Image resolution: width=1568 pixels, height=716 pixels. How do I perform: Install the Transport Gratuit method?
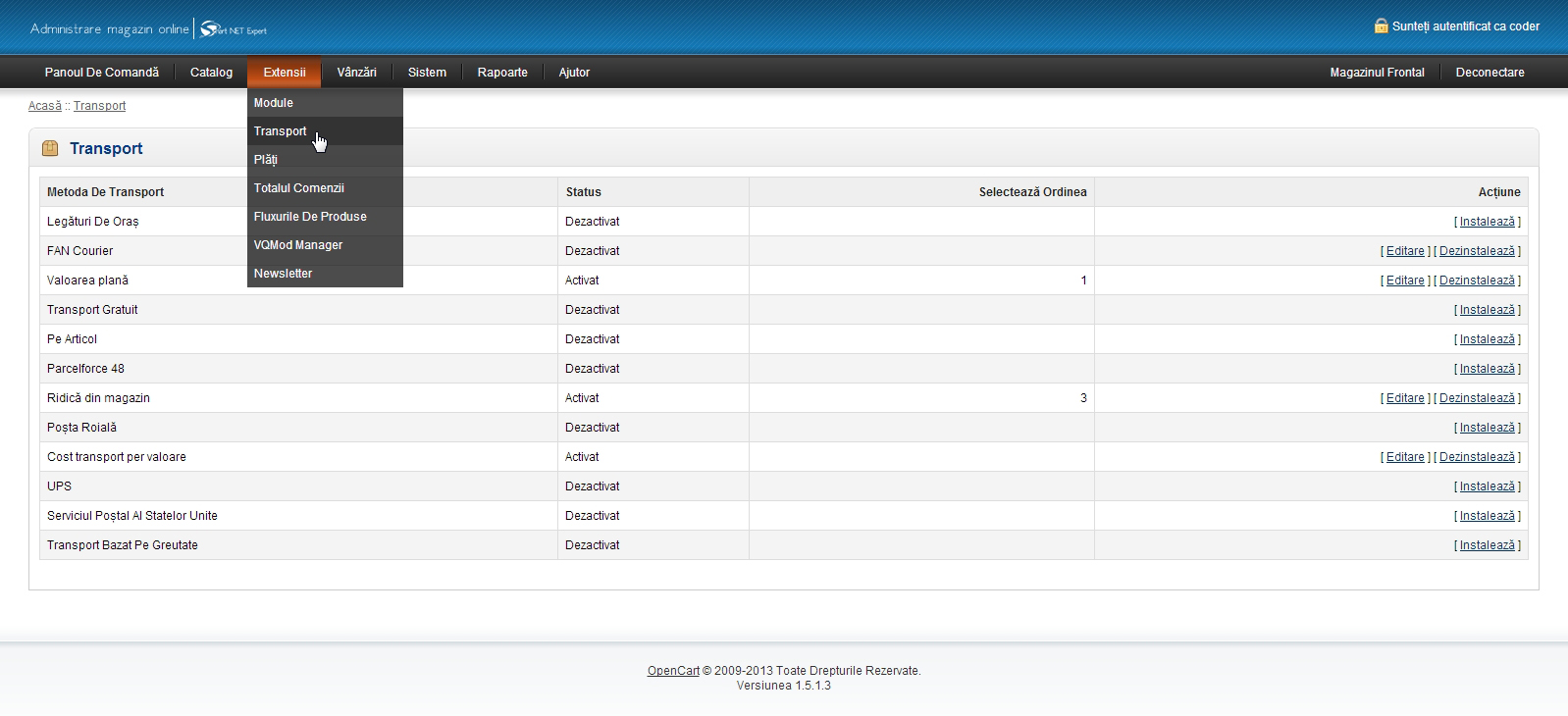coord(1487,310)
